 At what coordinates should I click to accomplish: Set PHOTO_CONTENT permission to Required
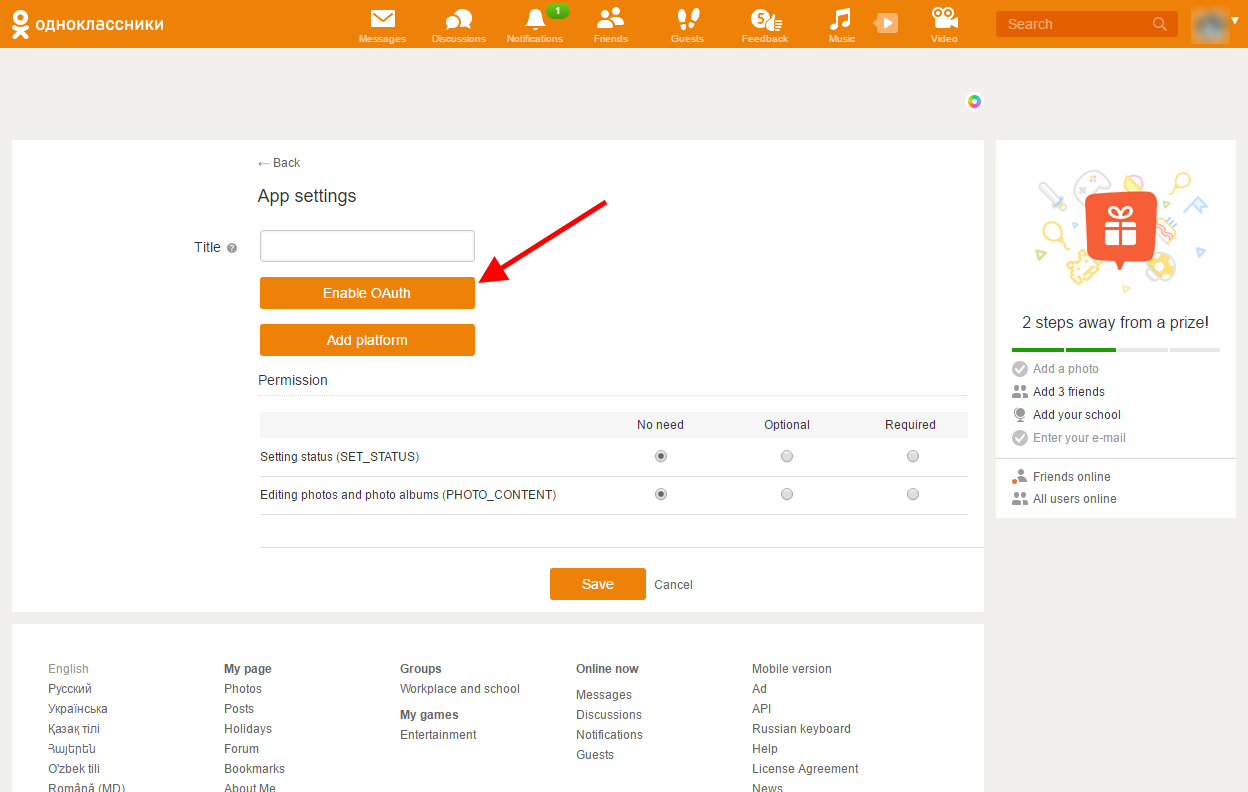[x=913, y=494]
